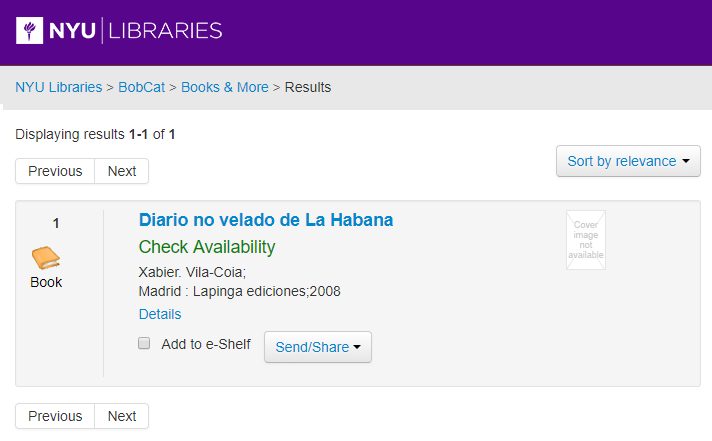712x441 pixels.
Task: Check the Add to e-Shelf checkbox
Action: pyautogui.click(x=144, y=343)
